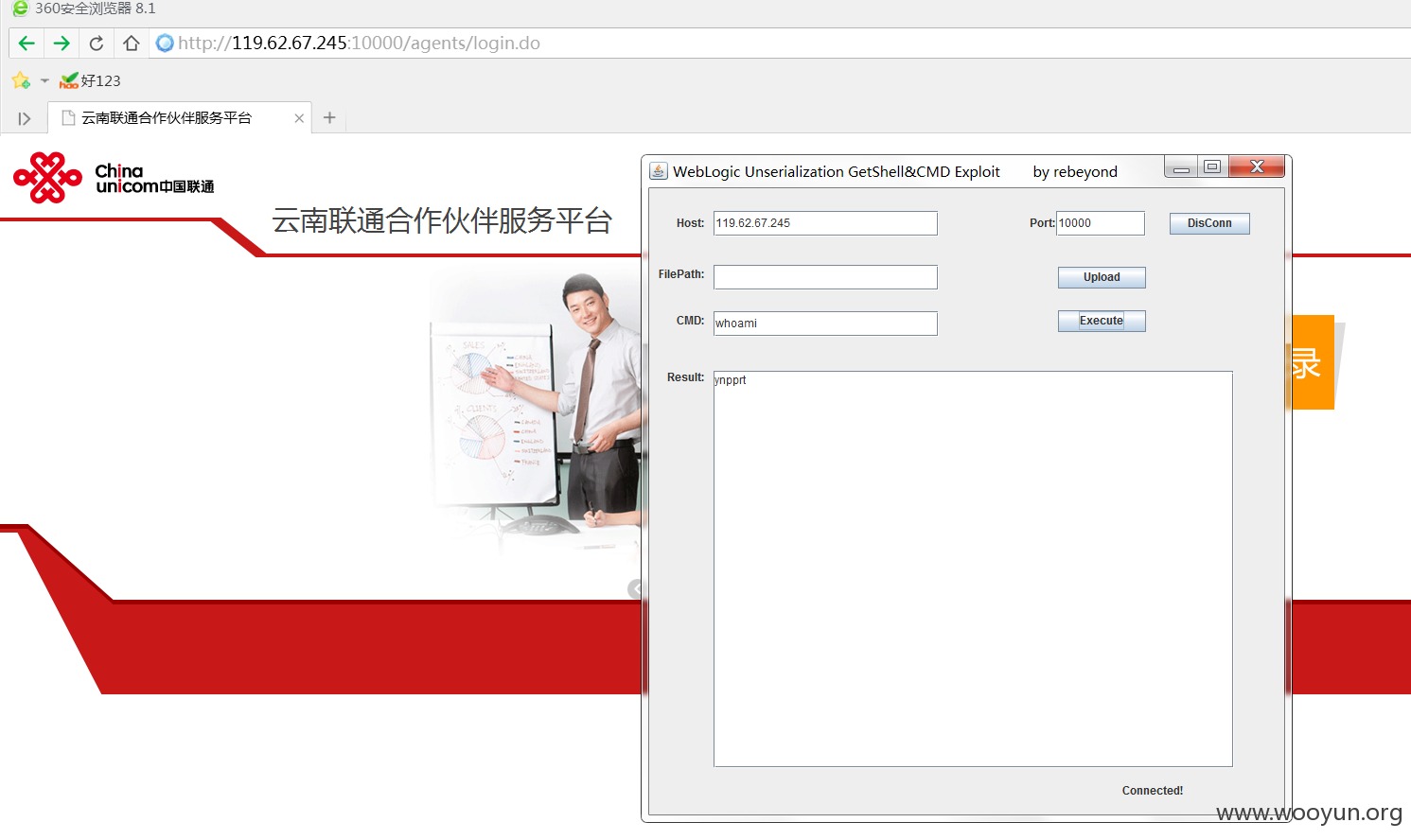1411x840 pixels.
Task: Maximize the WebLogic exploit window
Action: [1212, 167]
